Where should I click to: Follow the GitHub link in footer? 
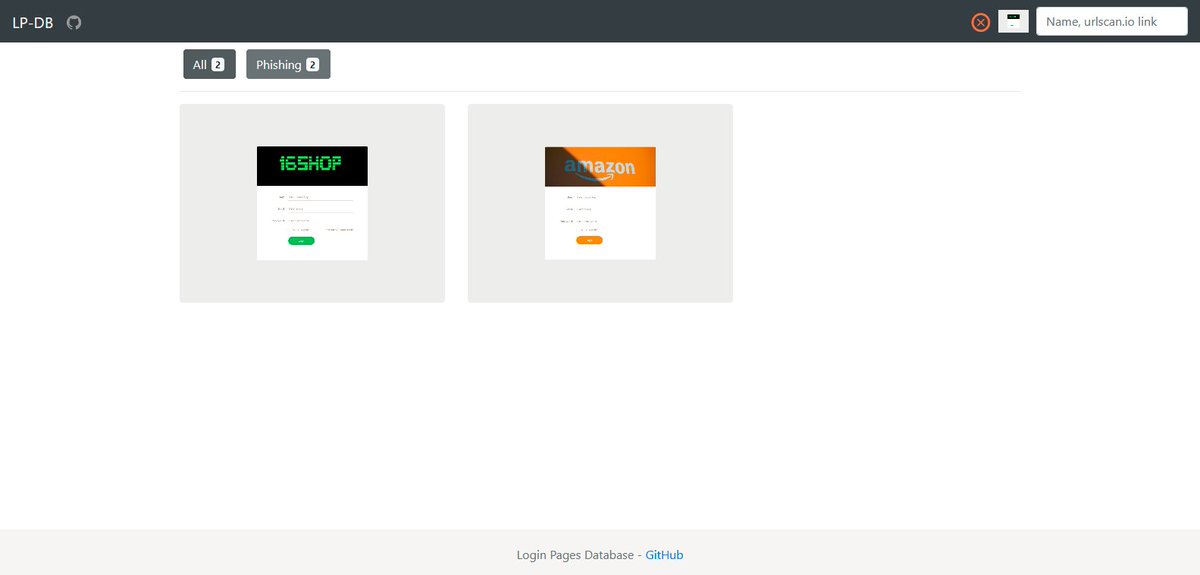664,555
